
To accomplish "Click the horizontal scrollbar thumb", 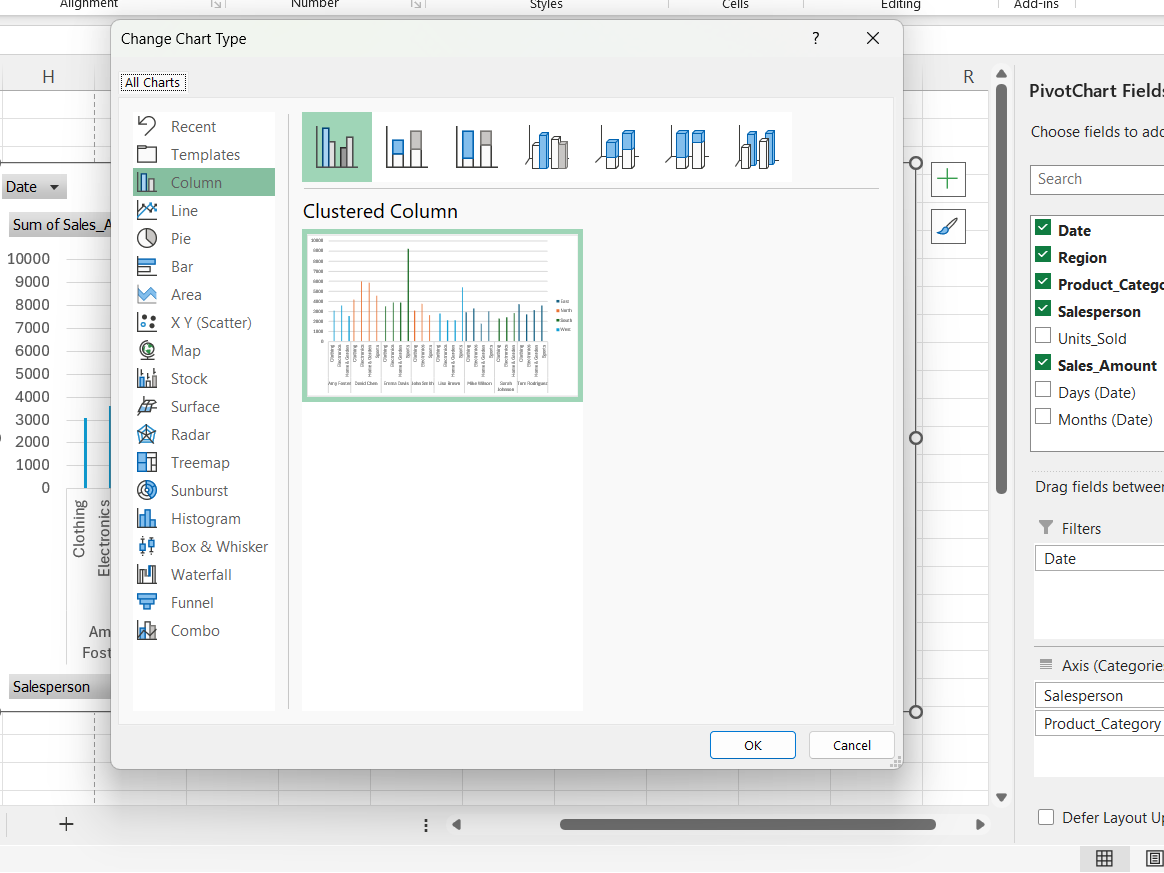I will click(748, 825).
